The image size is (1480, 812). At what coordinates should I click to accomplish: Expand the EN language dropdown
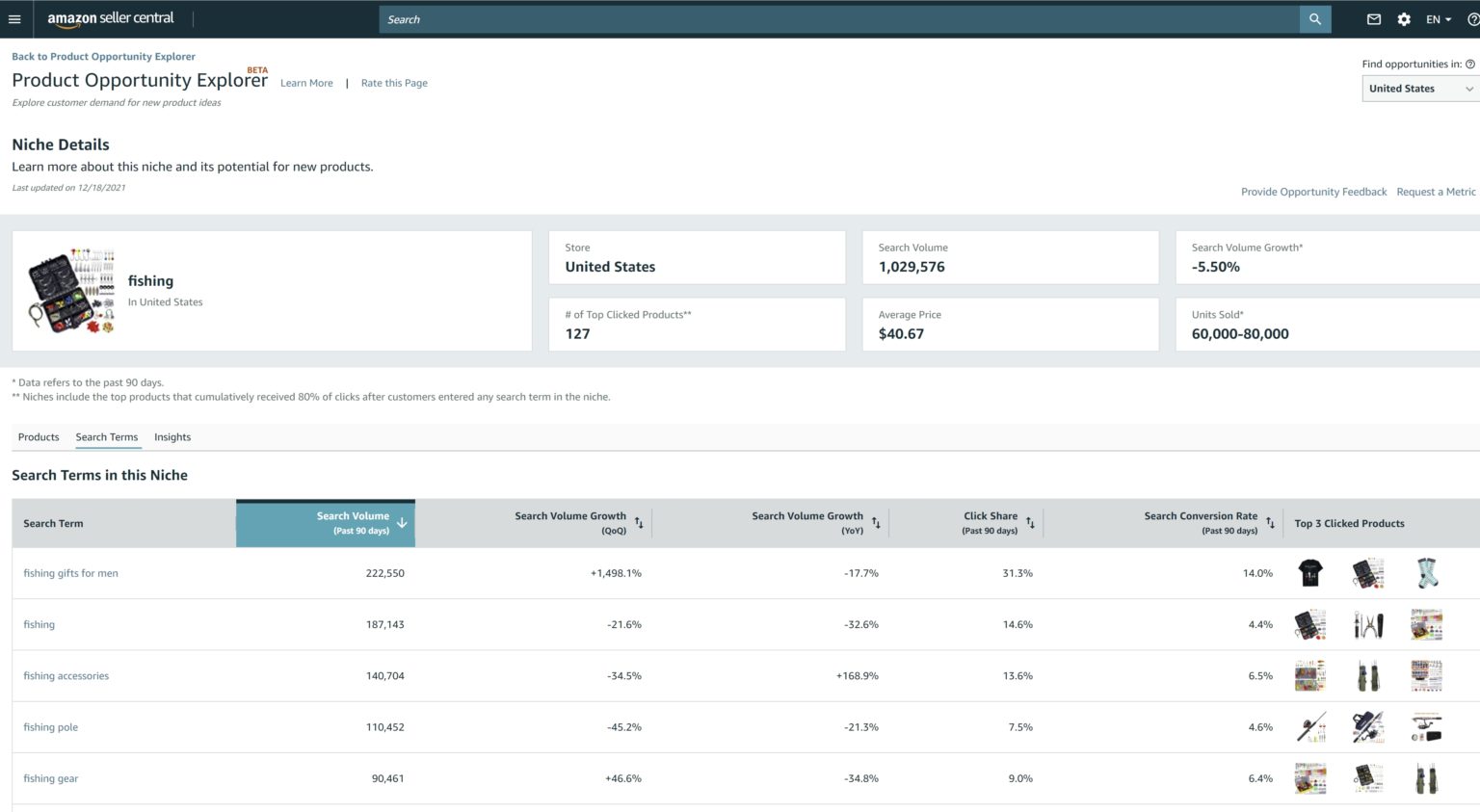(1439, 19)
